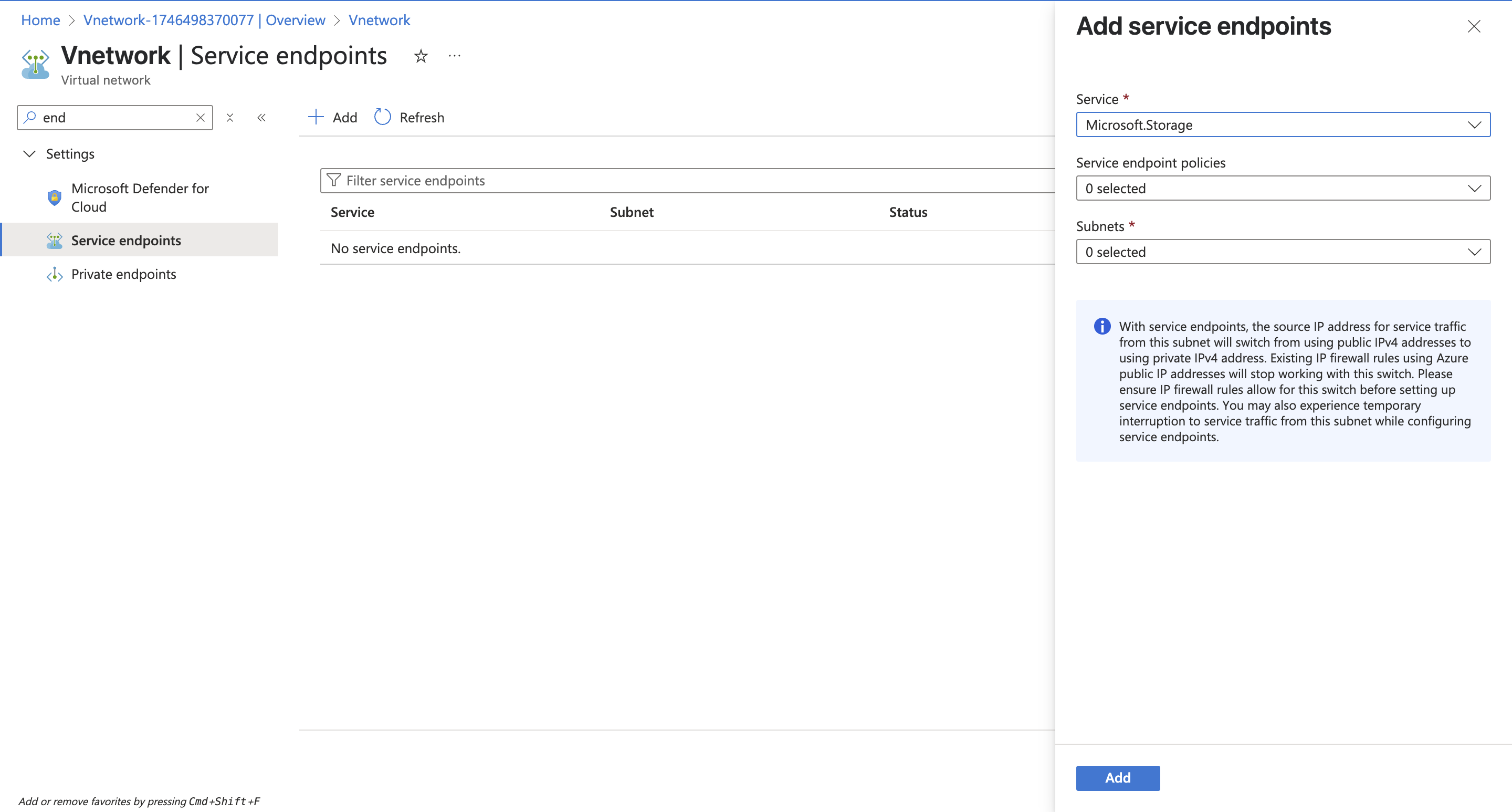
Task: Click the 'Virtual network' subtitle text
Action: pos(106,80)
